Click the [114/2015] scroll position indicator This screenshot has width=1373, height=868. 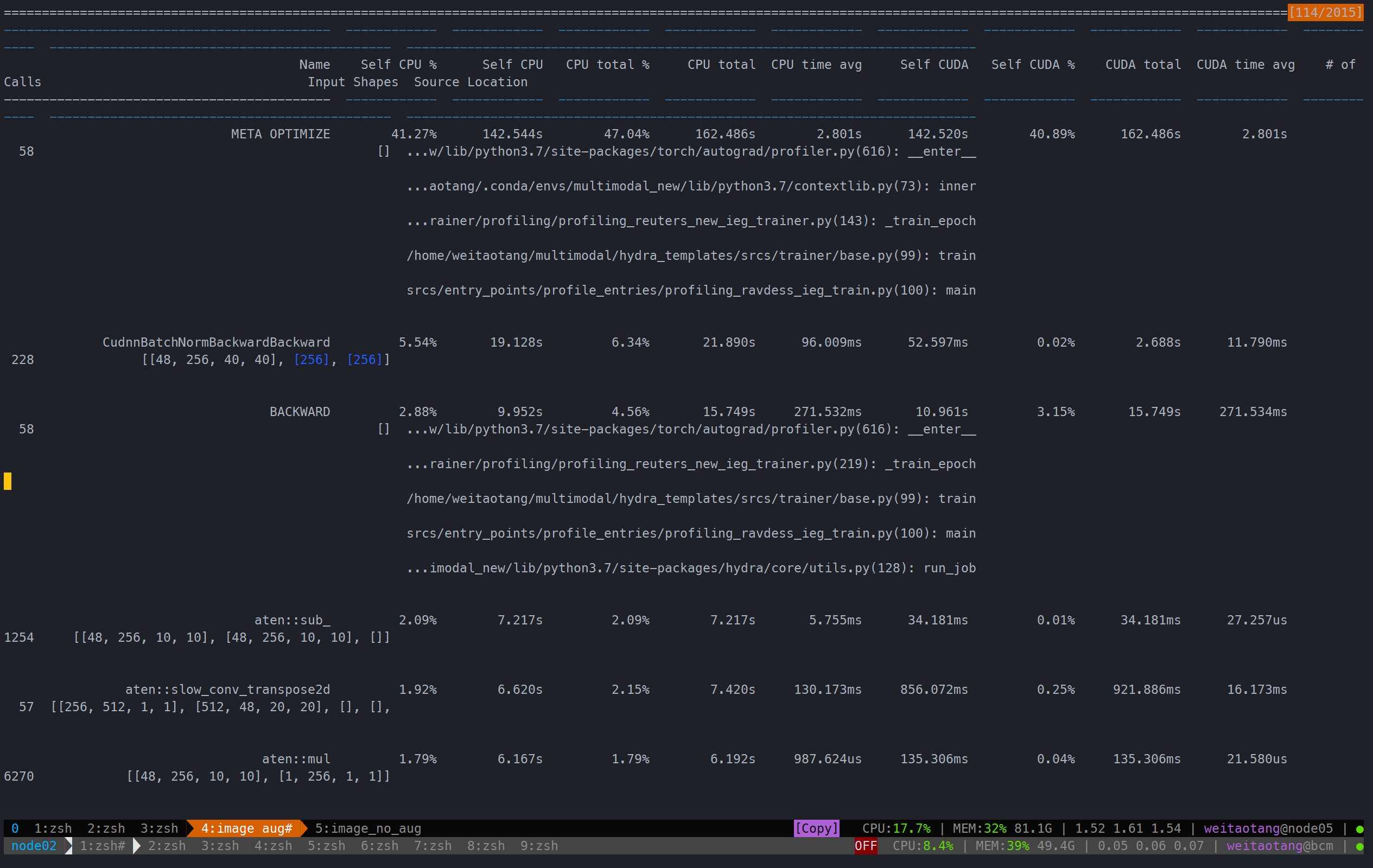1325,12
